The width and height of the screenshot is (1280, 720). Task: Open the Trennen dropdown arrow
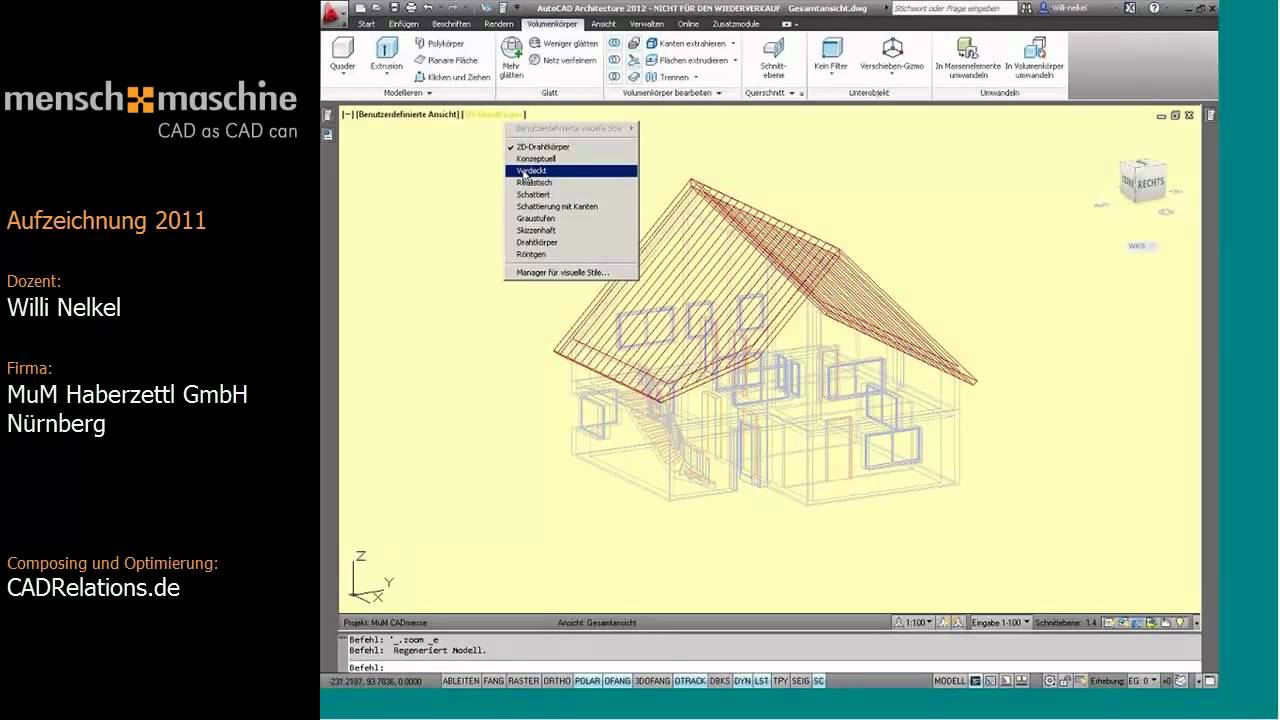(695, 77)
